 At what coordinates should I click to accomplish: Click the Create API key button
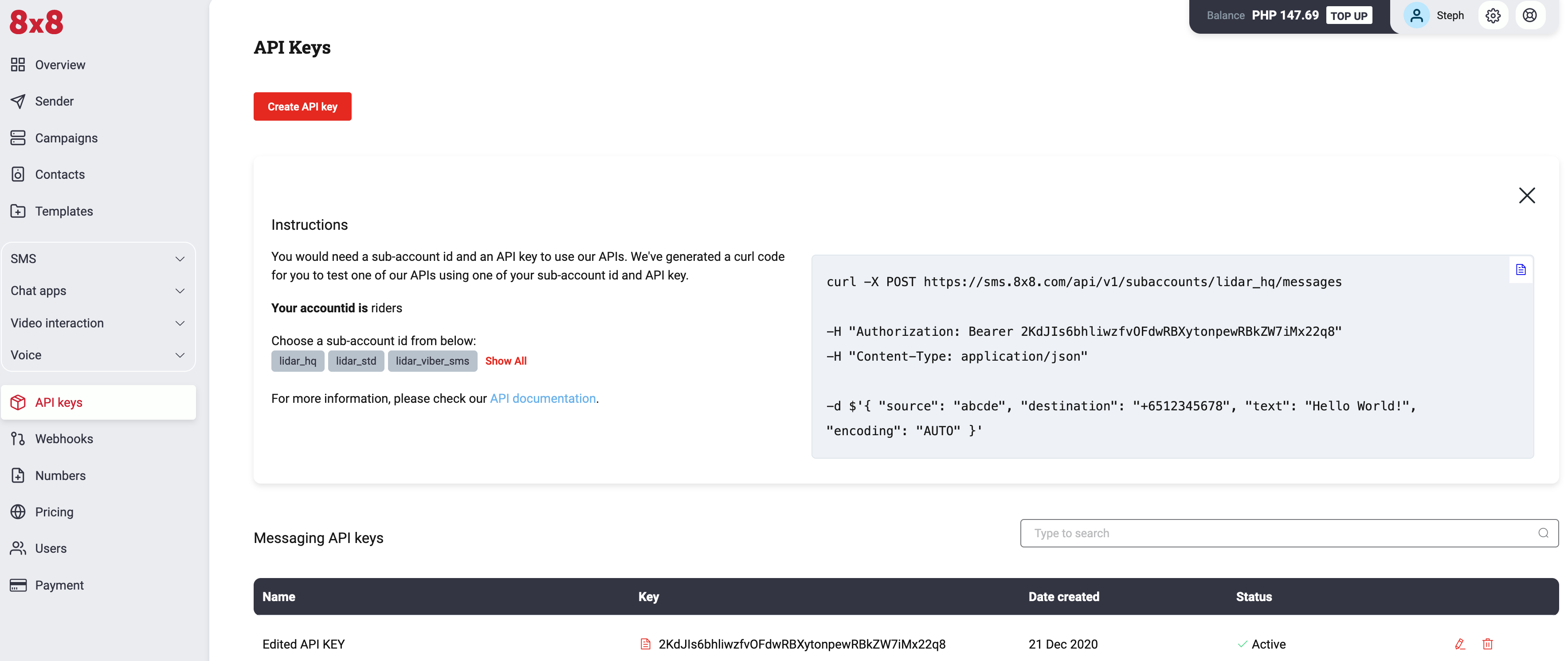click(x=302, y=106)
